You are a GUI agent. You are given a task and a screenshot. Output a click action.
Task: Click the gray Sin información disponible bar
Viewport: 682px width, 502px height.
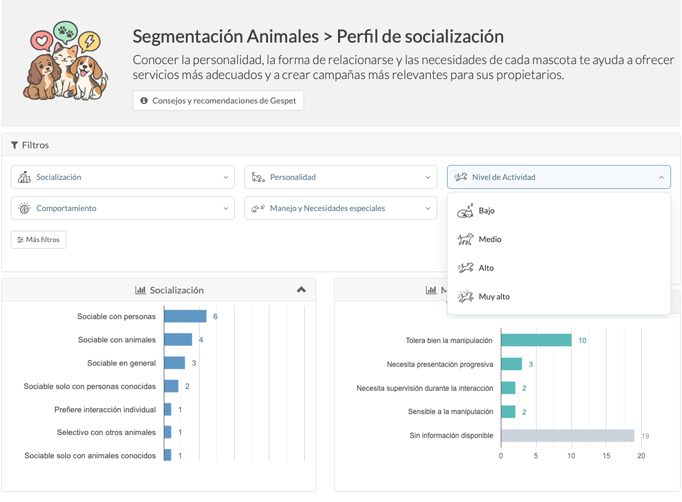pos(568,435)
